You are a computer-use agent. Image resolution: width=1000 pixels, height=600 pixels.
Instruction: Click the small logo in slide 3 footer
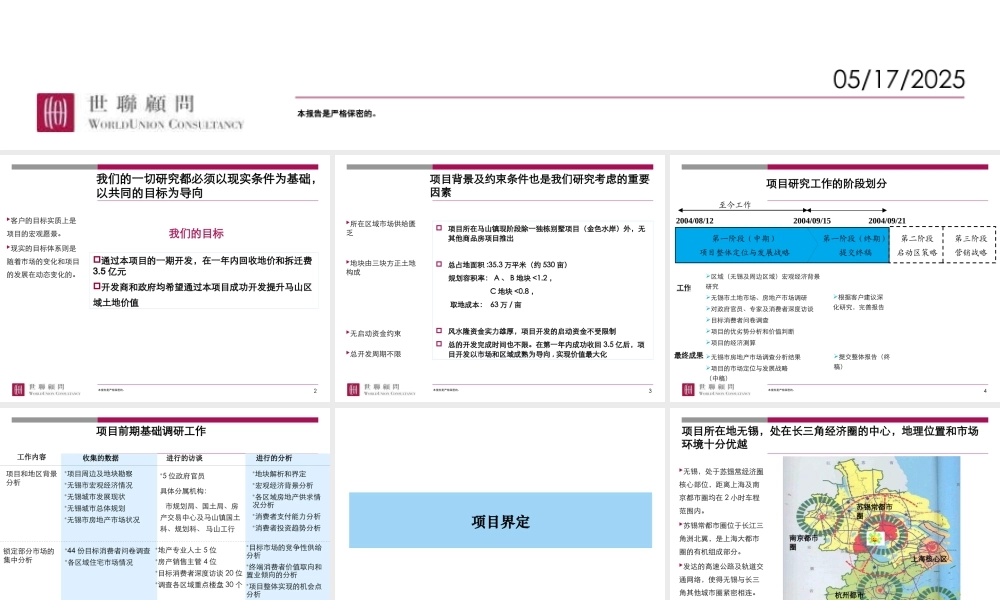click(x=353, y=389)
